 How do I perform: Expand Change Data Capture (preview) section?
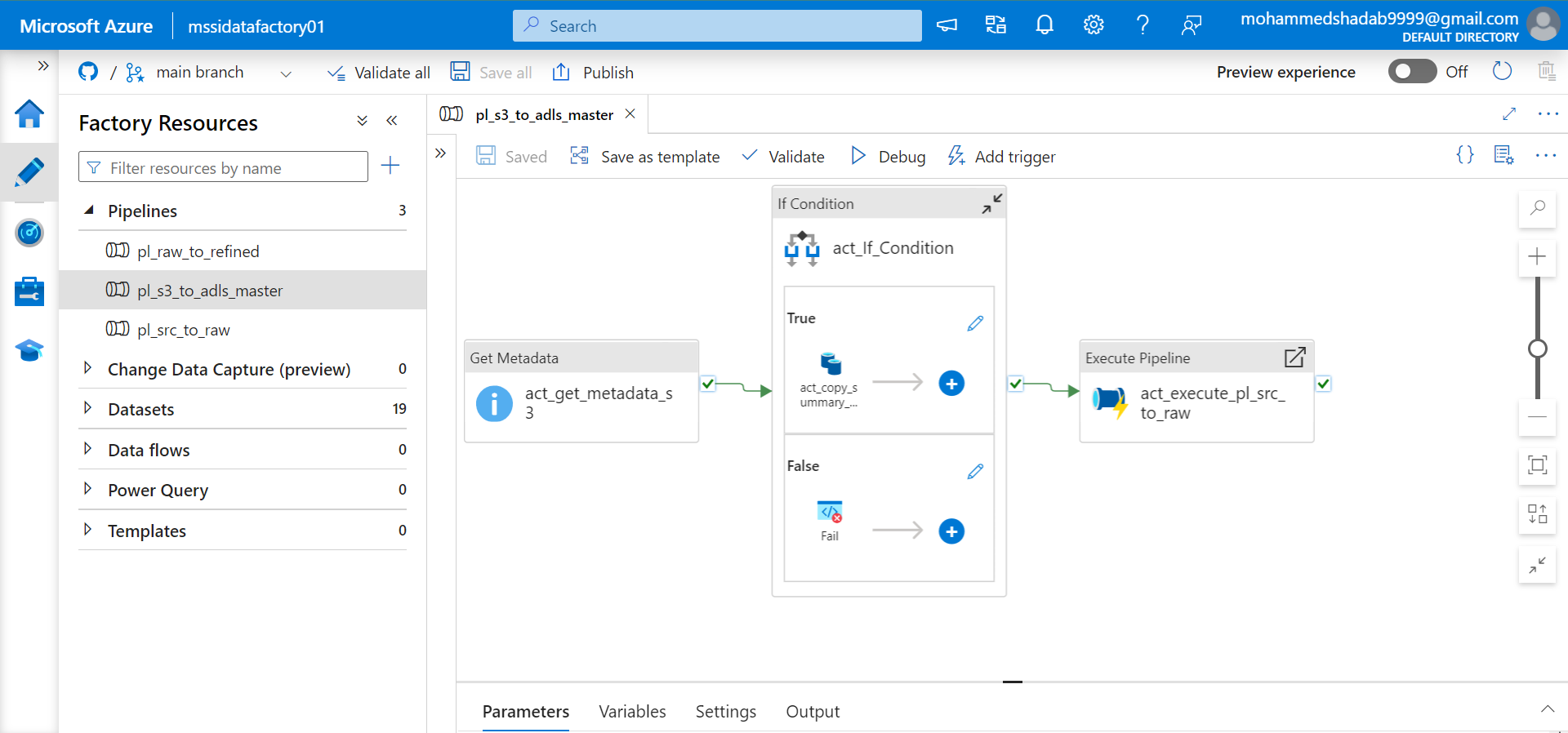pyautogui.click(x=87, y=368)
